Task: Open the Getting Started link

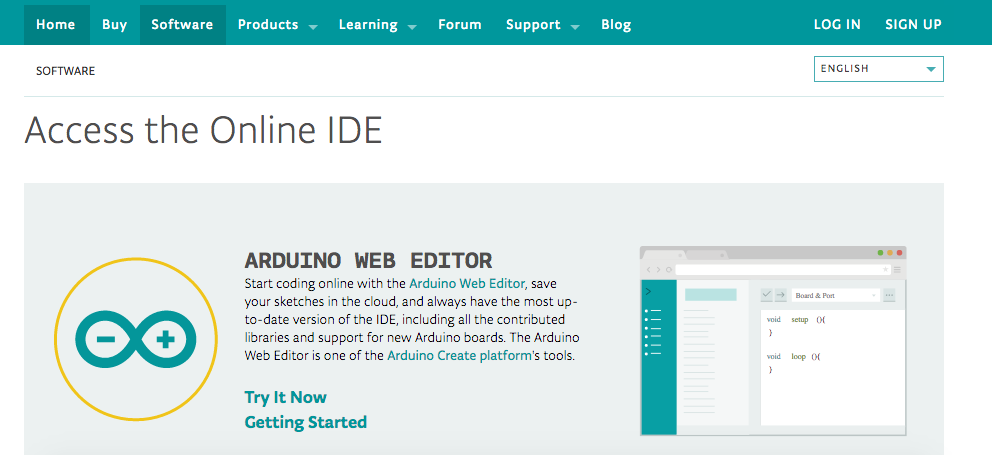Action: pos(305,422)
